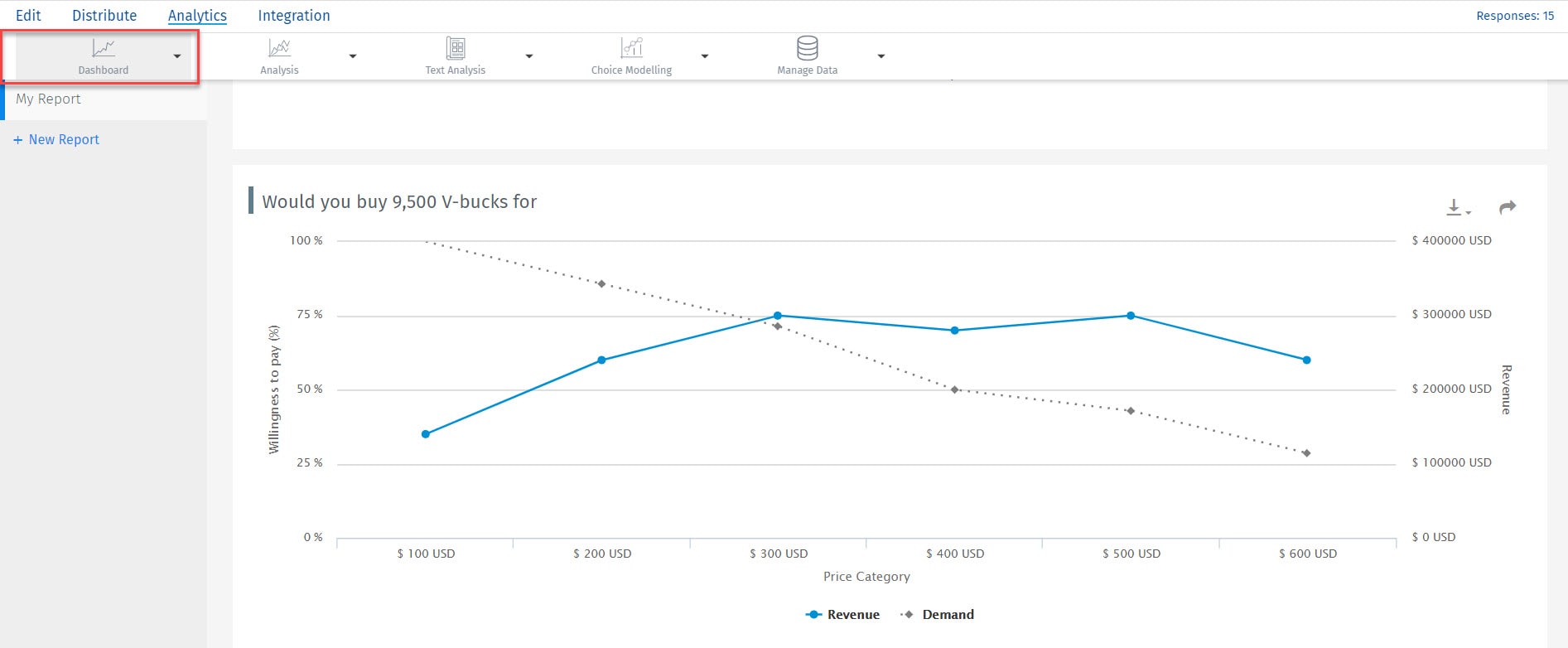Click the Analysis icon

click(279, 48)
